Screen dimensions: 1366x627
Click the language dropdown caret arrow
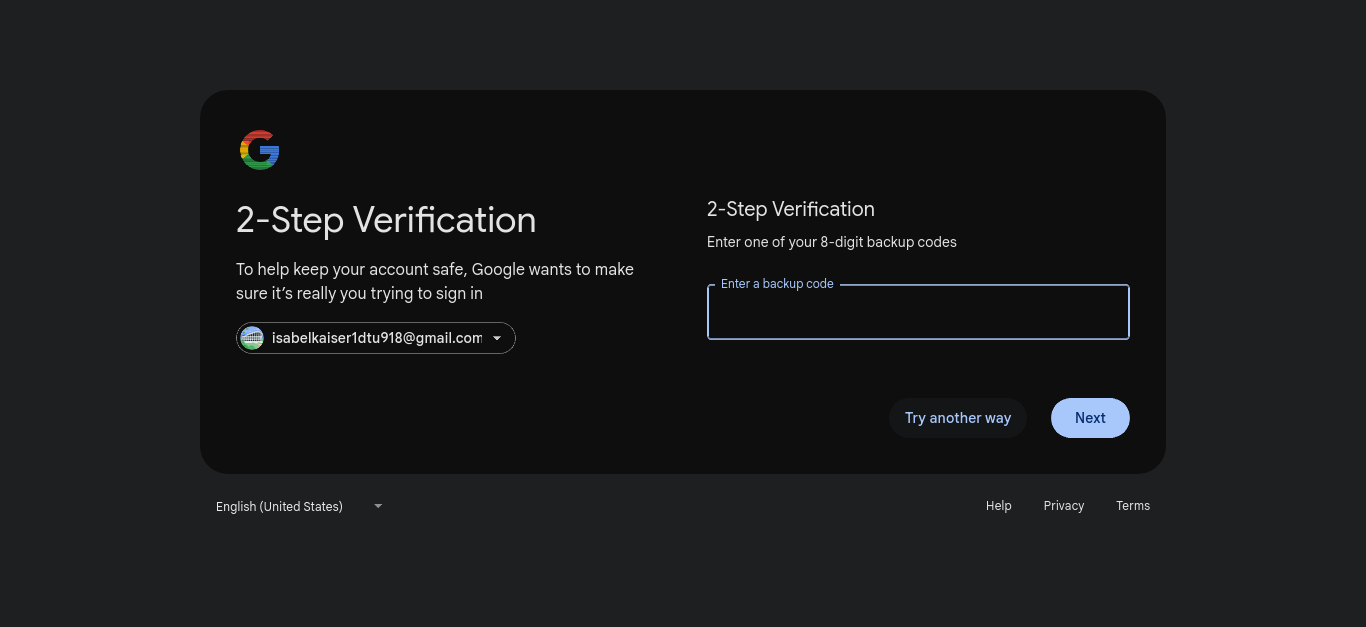click(x=378, y=506)
